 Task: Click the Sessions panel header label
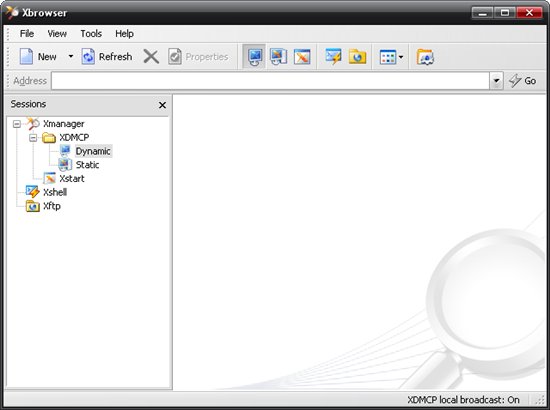[x=28, y=104]
